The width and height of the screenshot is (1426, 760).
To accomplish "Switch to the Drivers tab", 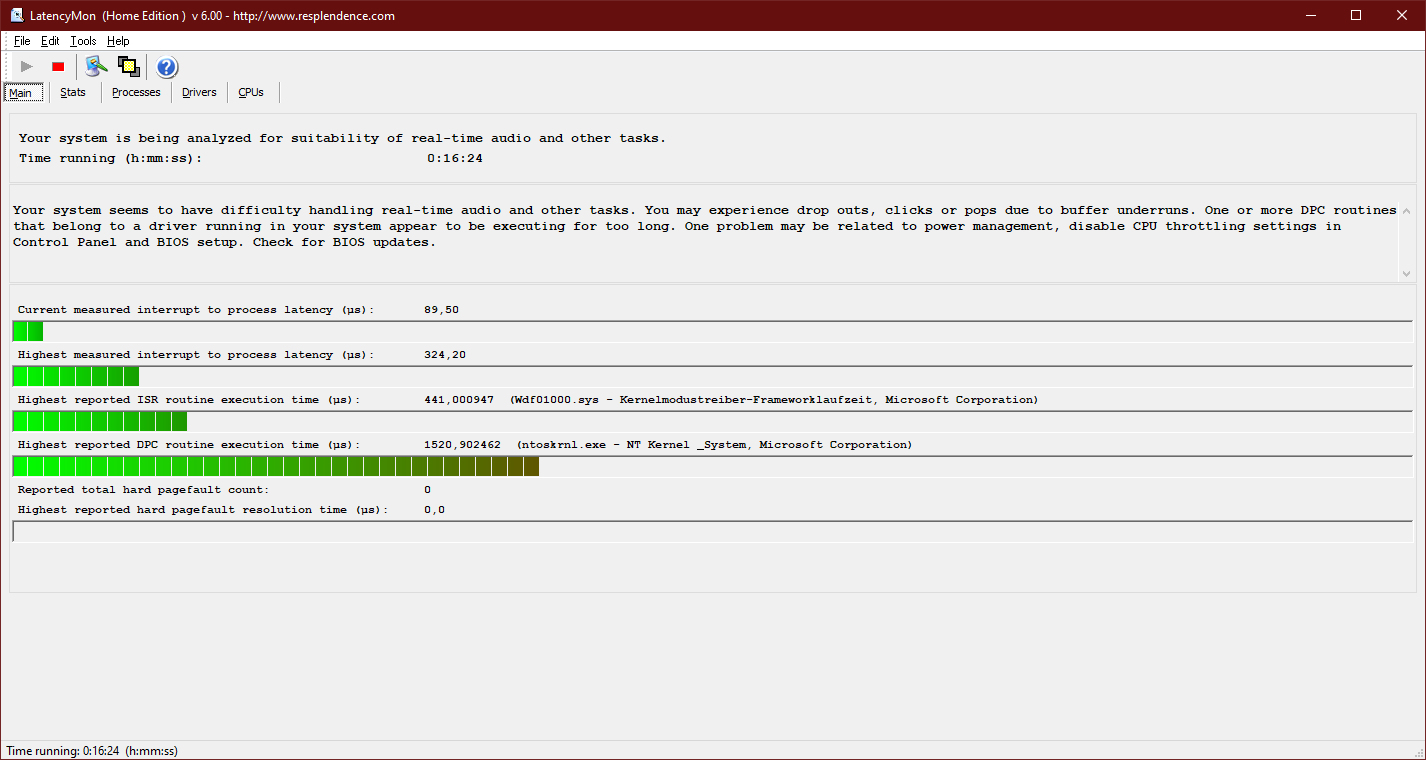I will tap(199, 92).
